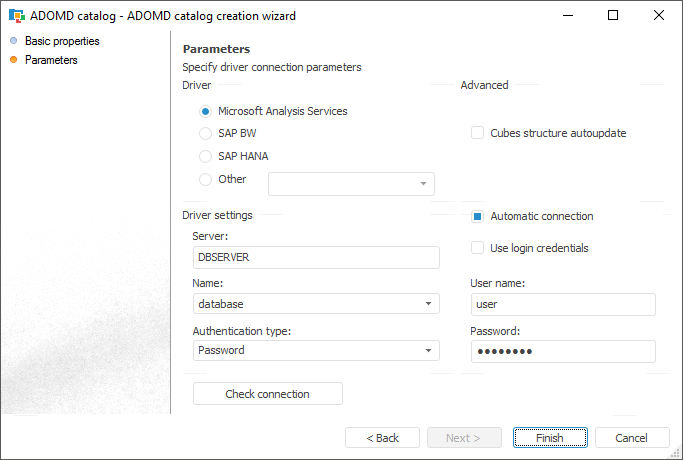Screen dimensions: 684x460
Task: Click the Password input field
Action: coord(562,351)
